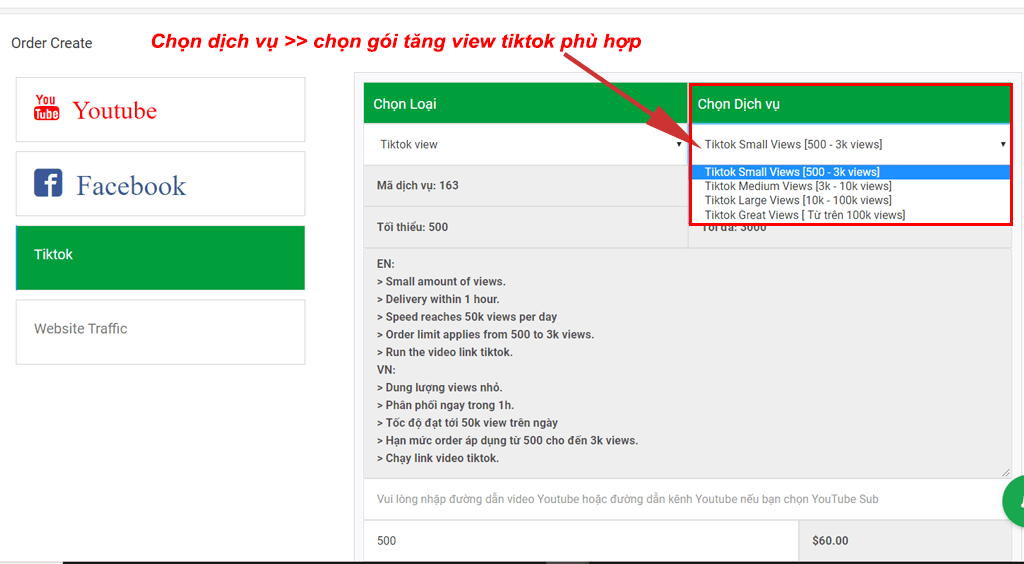The height and width of the screenshot is (564, 1024).
Task: Click the $60.00 price box
Action: 905,540
